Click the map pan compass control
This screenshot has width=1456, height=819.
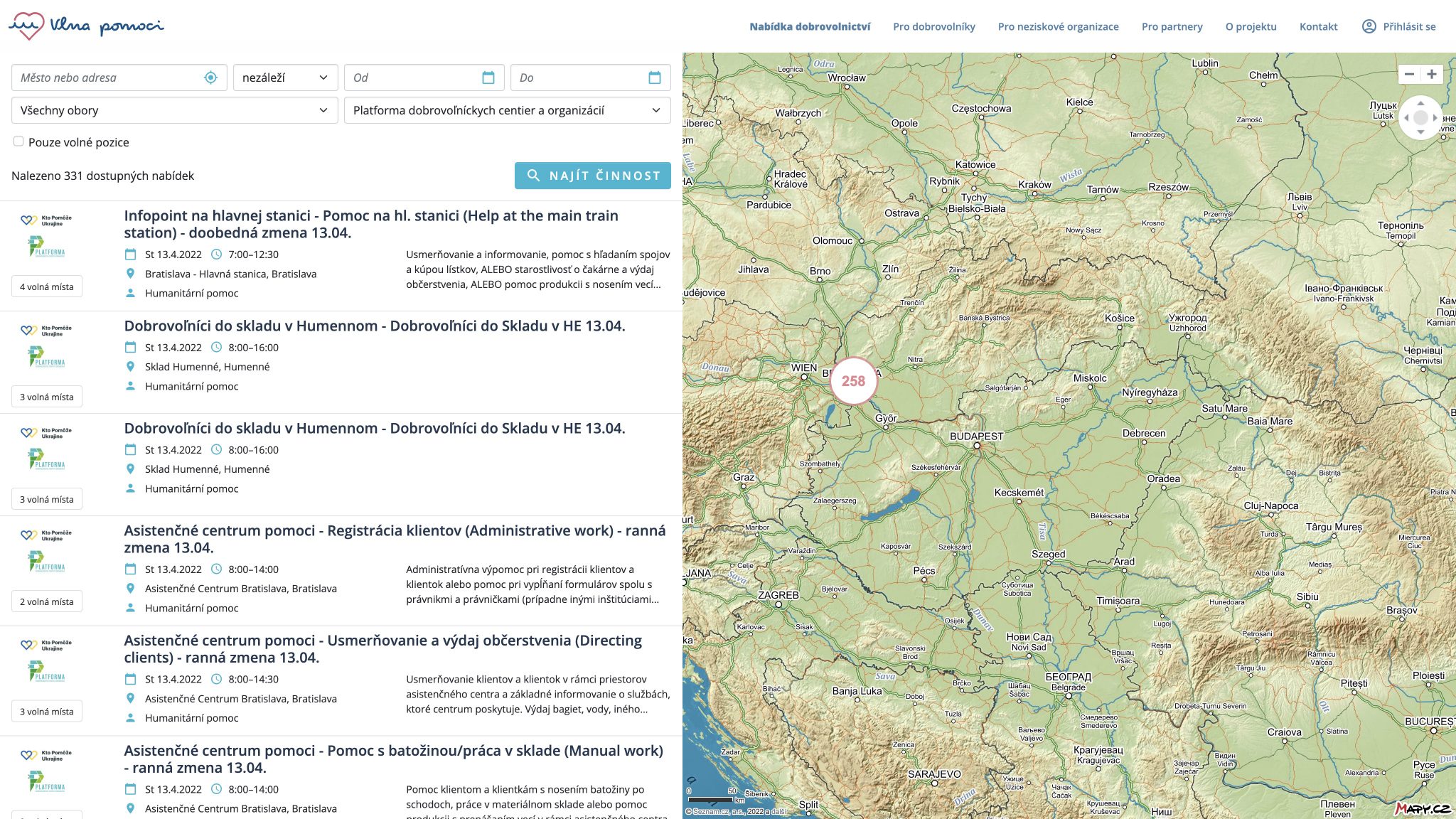1420,117
